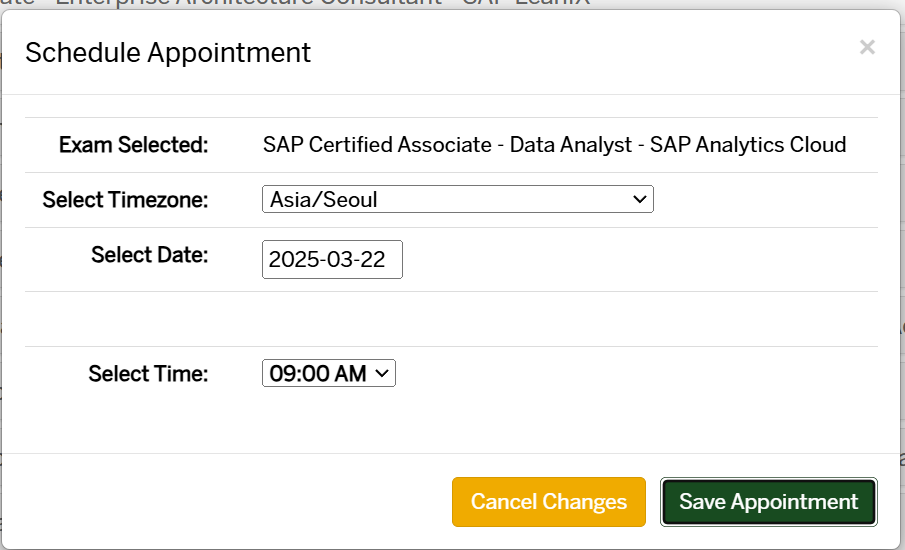Click the Exam Selected label

(133, 145)
